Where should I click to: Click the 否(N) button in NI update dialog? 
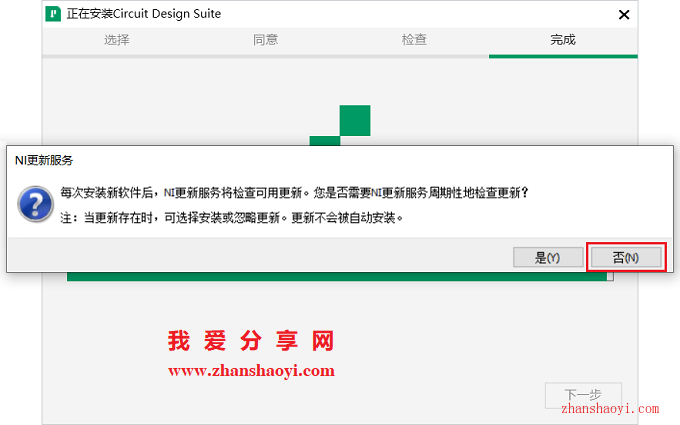626,257
